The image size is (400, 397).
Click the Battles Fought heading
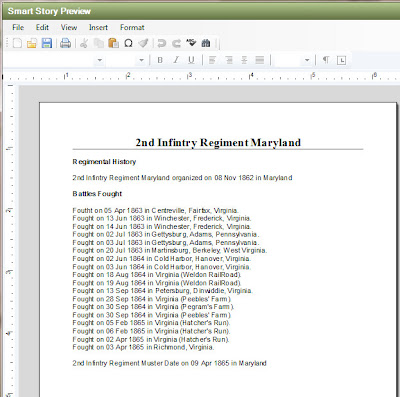tap(97, 194)
